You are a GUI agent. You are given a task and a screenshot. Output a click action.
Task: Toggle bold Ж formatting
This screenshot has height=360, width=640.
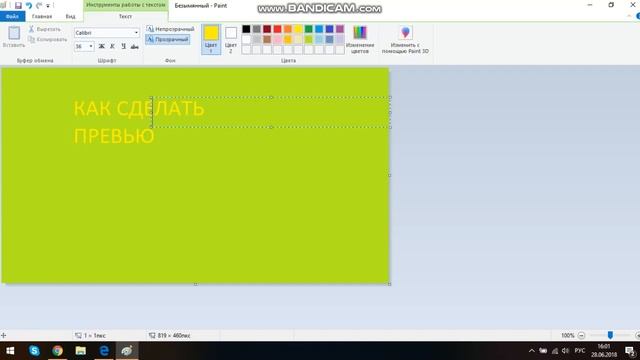(102, 47)
